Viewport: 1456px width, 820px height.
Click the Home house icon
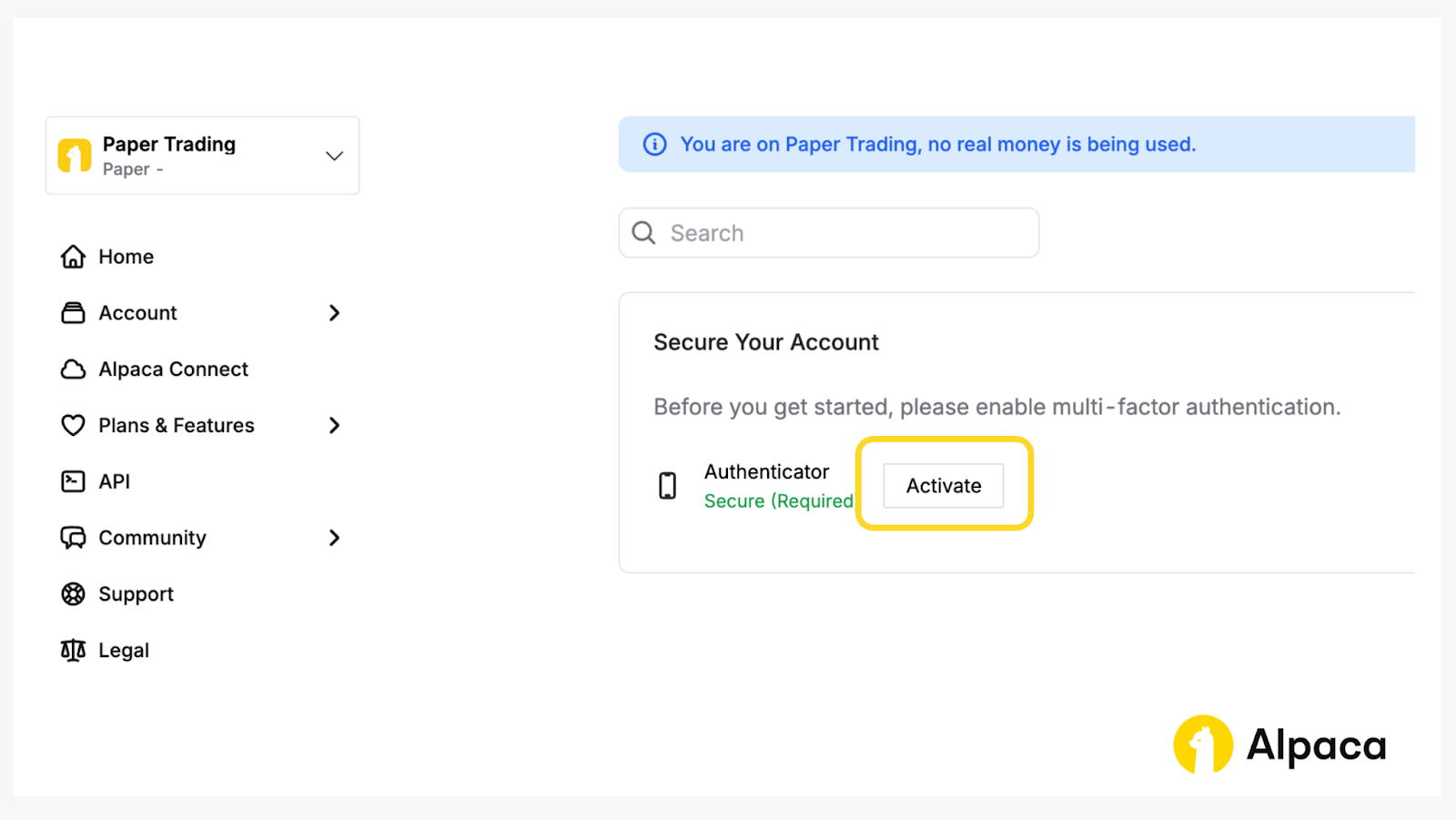click(x=73, y=258)
